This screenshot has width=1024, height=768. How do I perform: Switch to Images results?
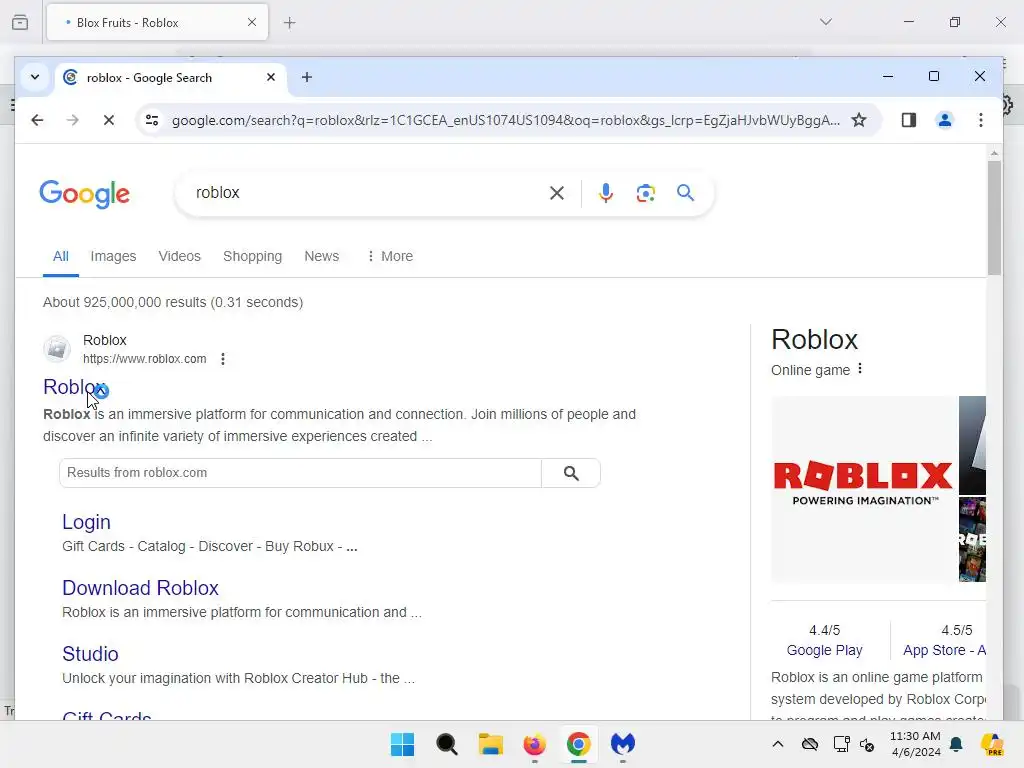pos(114,256)
